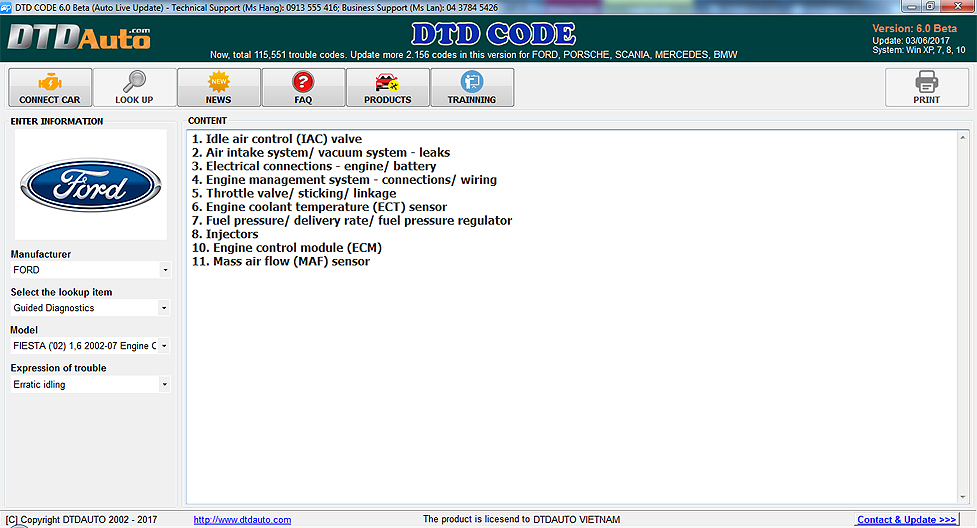
Task: Select line 8 Injectors
Action: point(225,234)
